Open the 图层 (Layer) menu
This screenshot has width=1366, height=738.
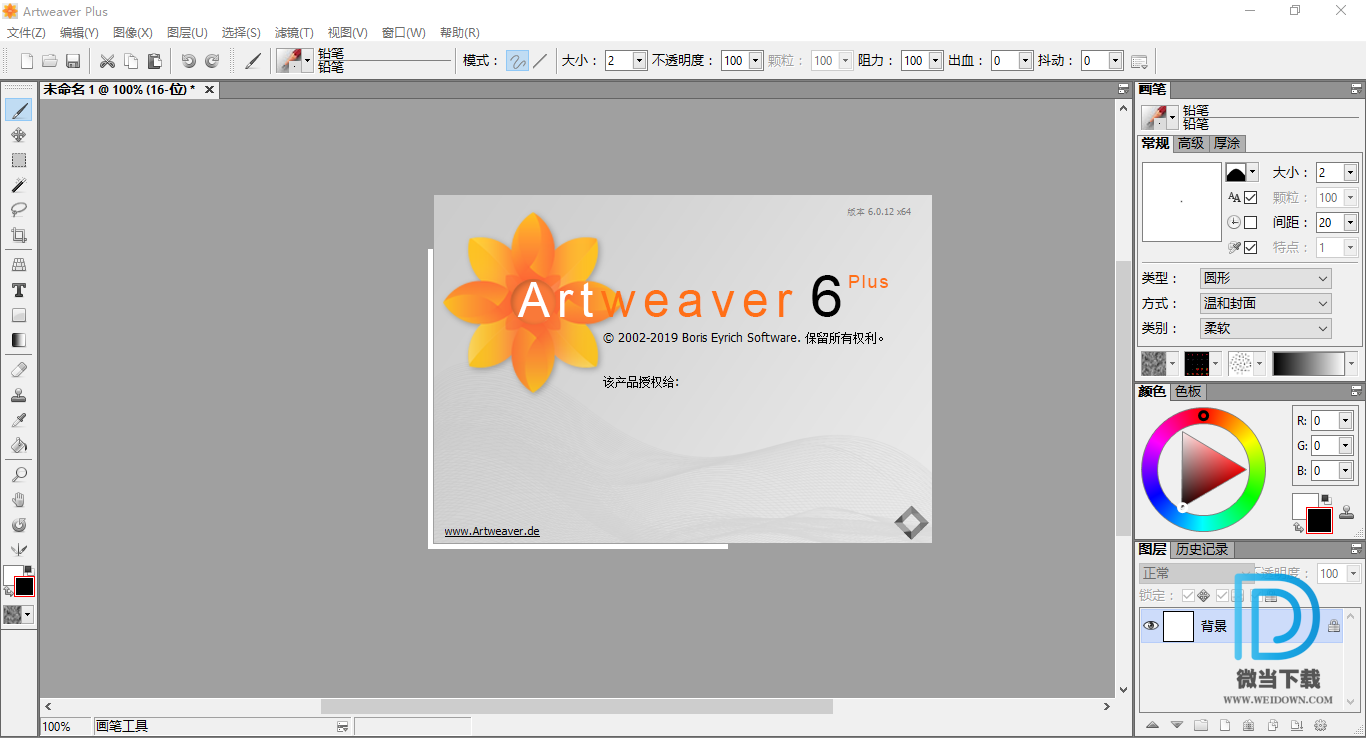click(187, 33)
